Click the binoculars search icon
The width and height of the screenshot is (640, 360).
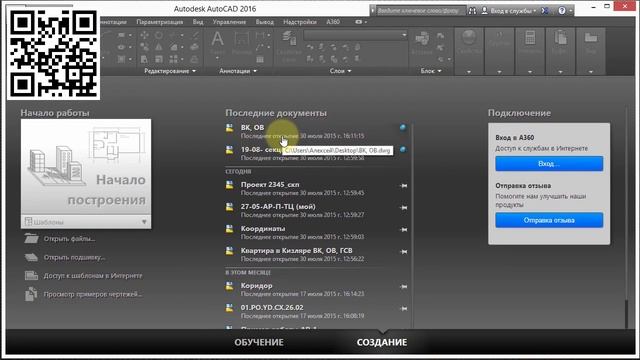[472, 11]
